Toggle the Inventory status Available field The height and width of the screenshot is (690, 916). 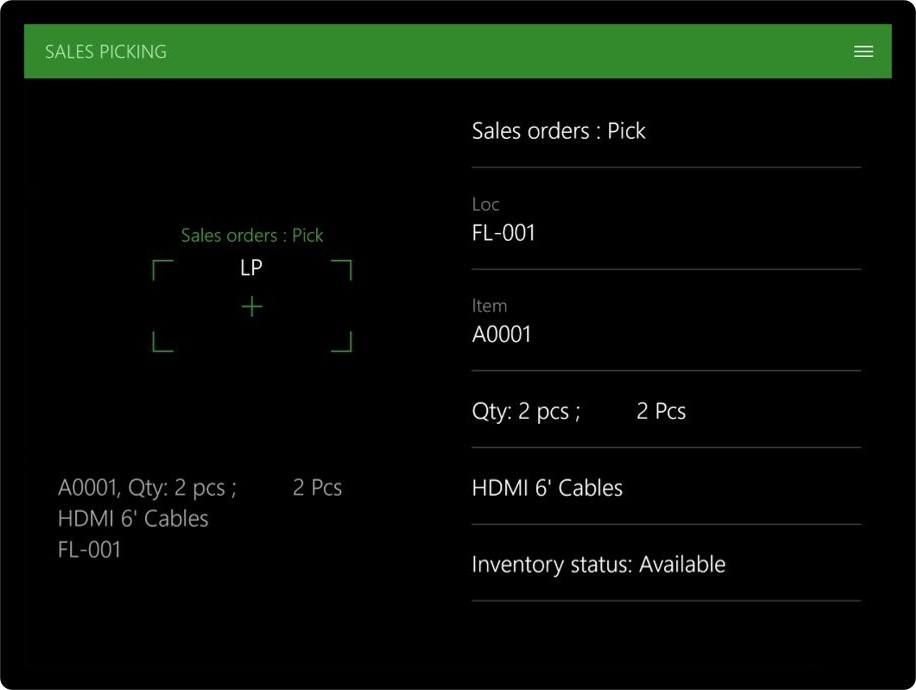pos(597,564)
